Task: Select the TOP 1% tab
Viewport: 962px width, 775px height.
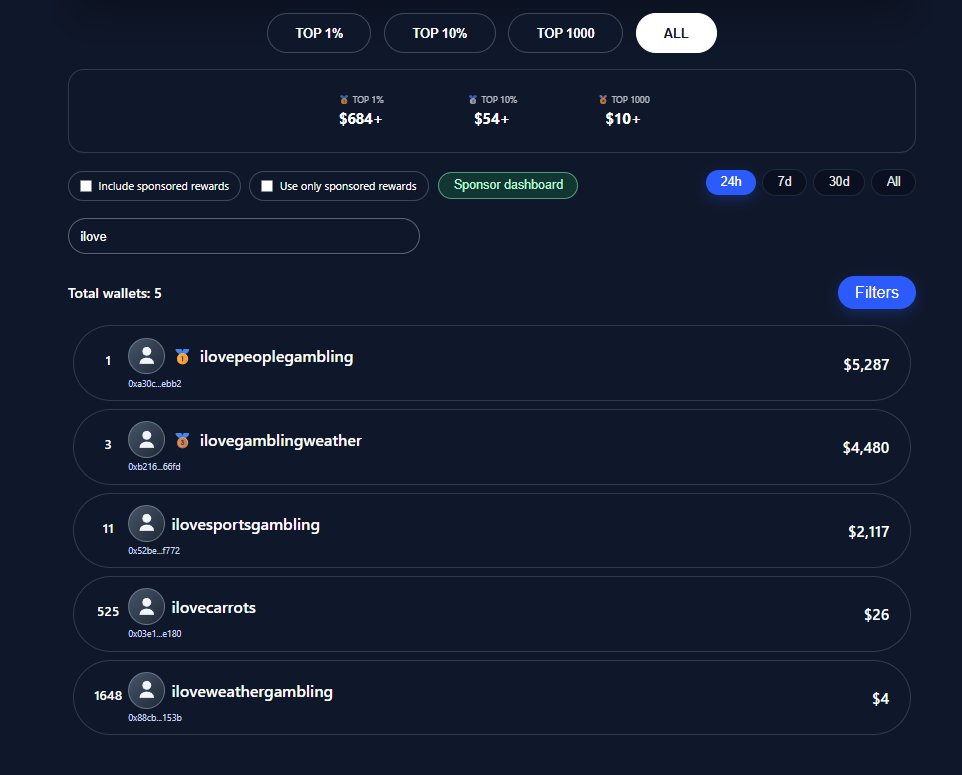Action: point(319,33)
